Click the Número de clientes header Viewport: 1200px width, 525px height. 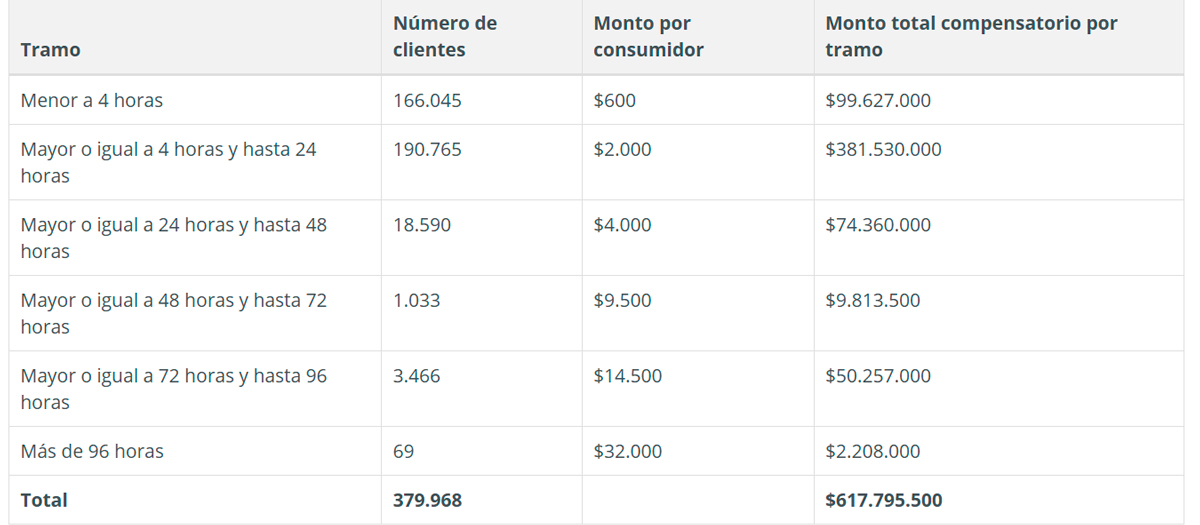[445, 36]
